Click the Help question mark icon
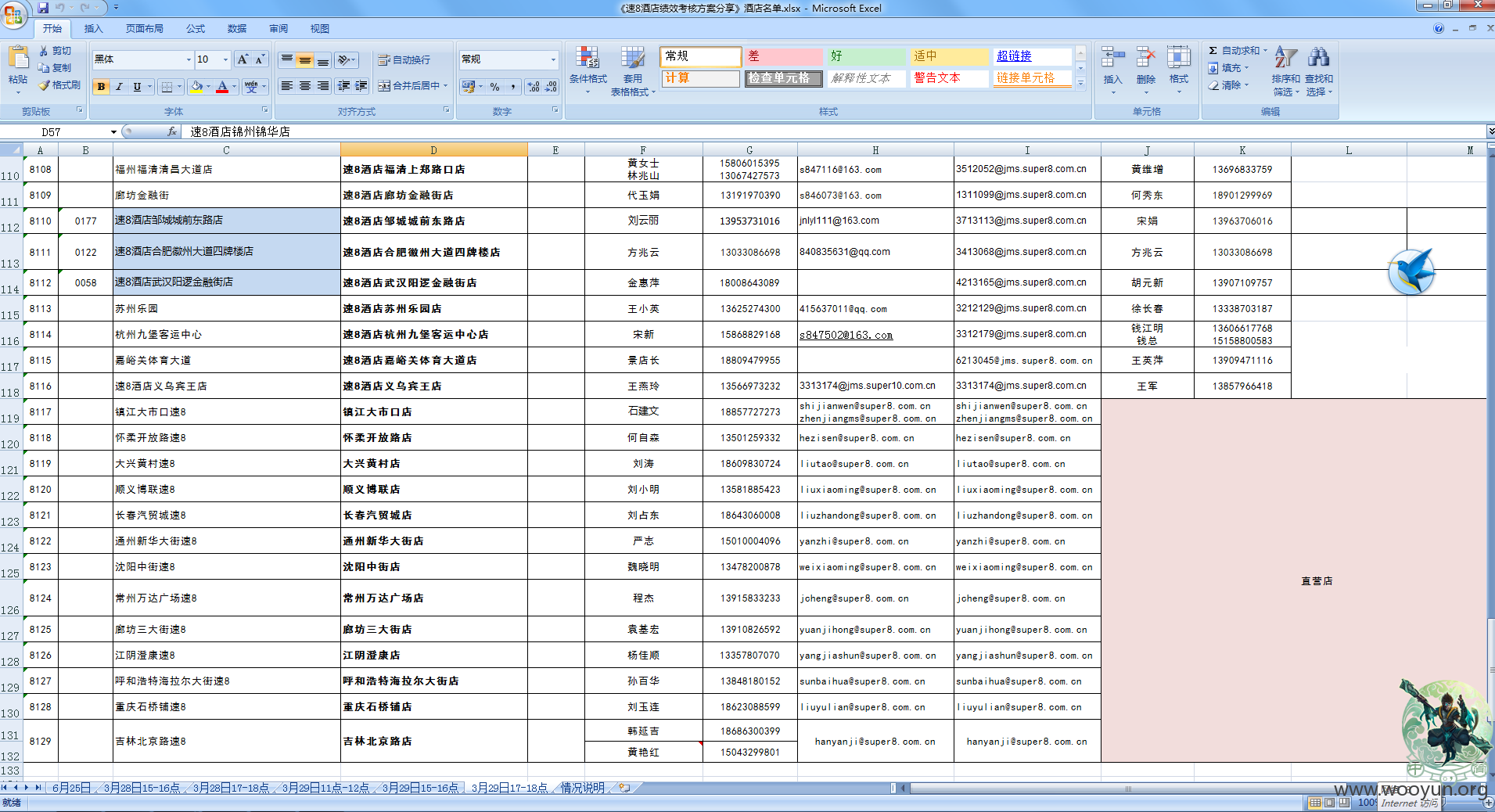 pos(1439,28)
